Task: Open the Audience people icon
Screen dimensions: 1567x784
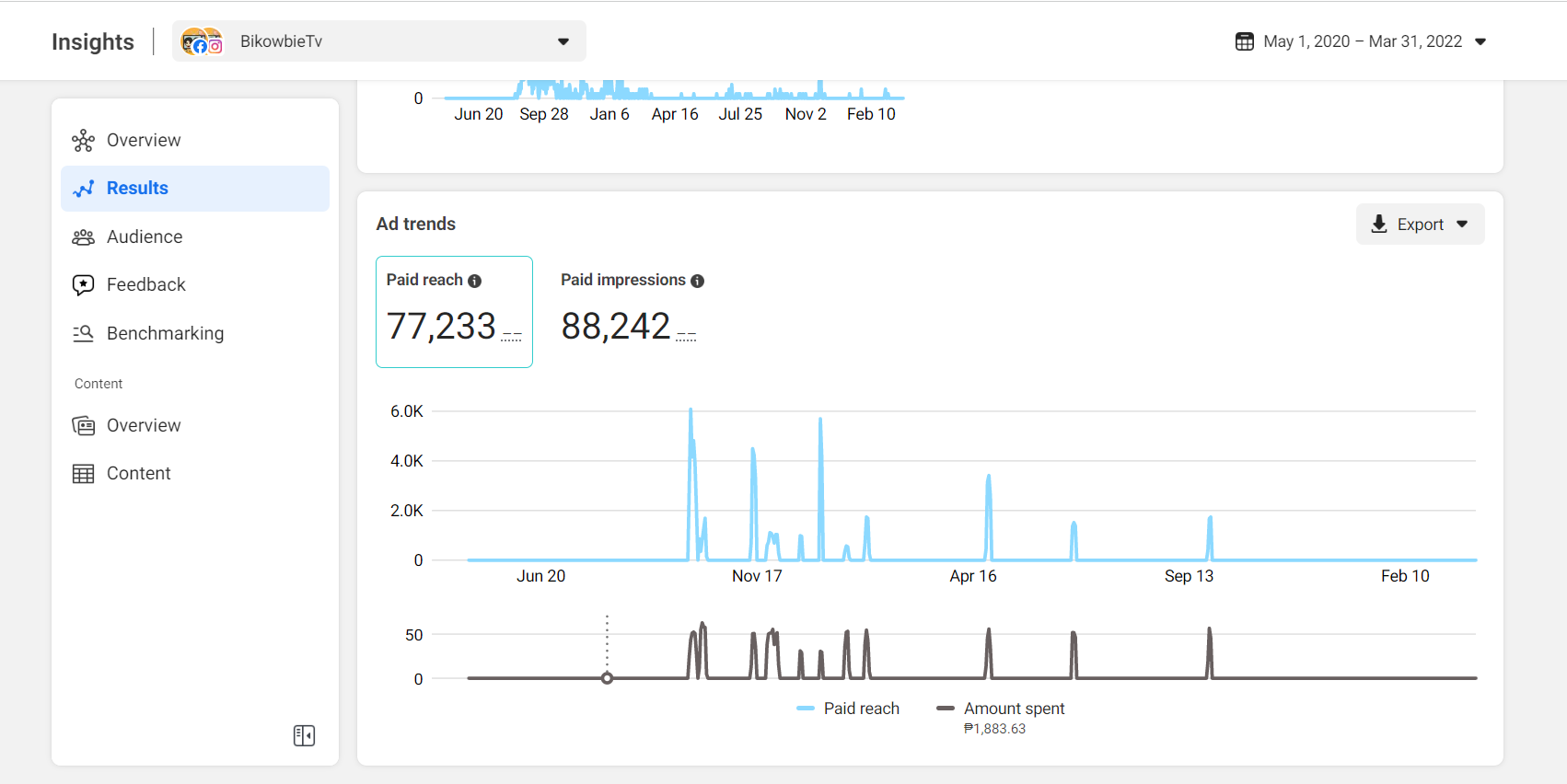Action: point(83,237)
